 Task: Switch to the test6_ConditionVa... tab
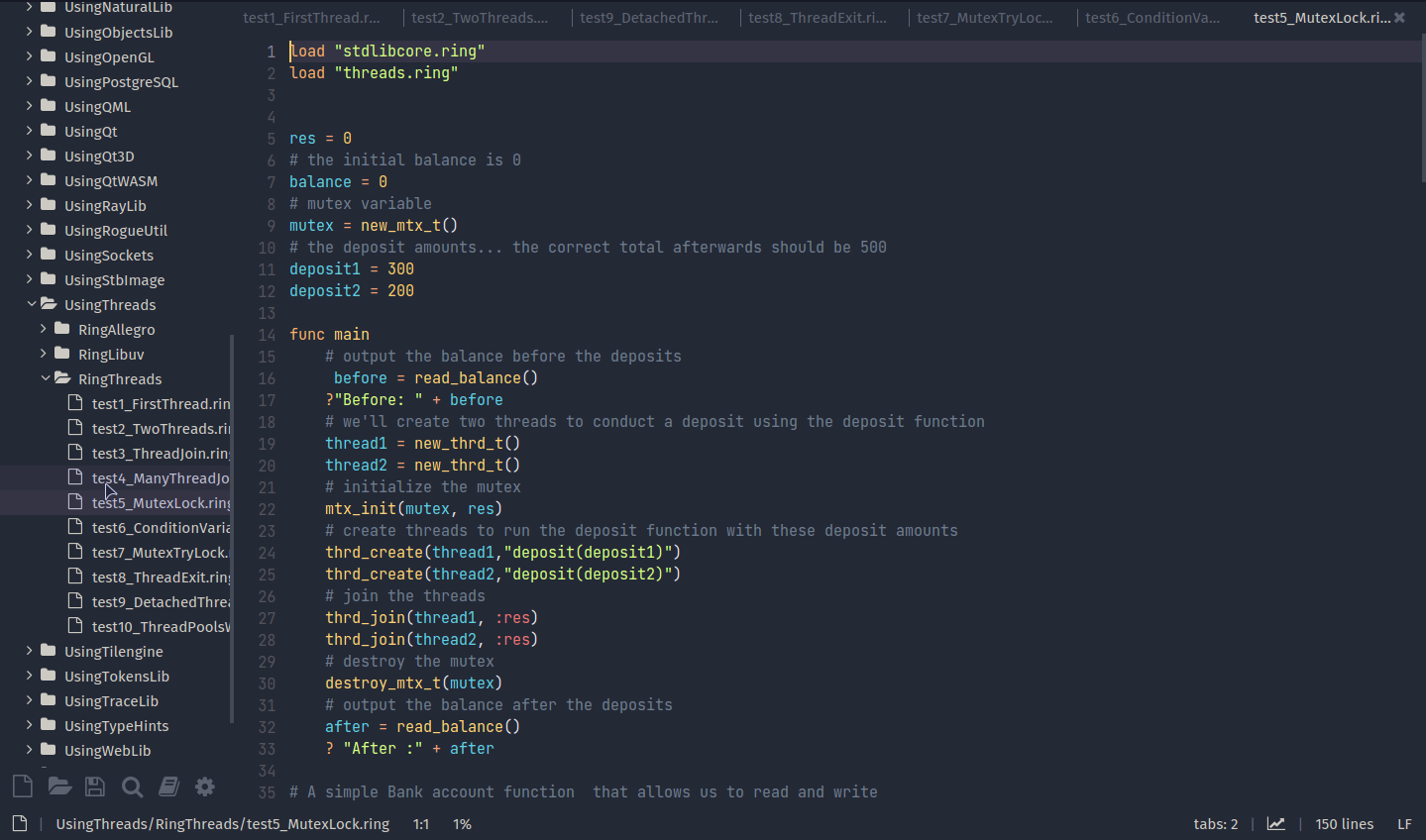[x=1152, y=18]
